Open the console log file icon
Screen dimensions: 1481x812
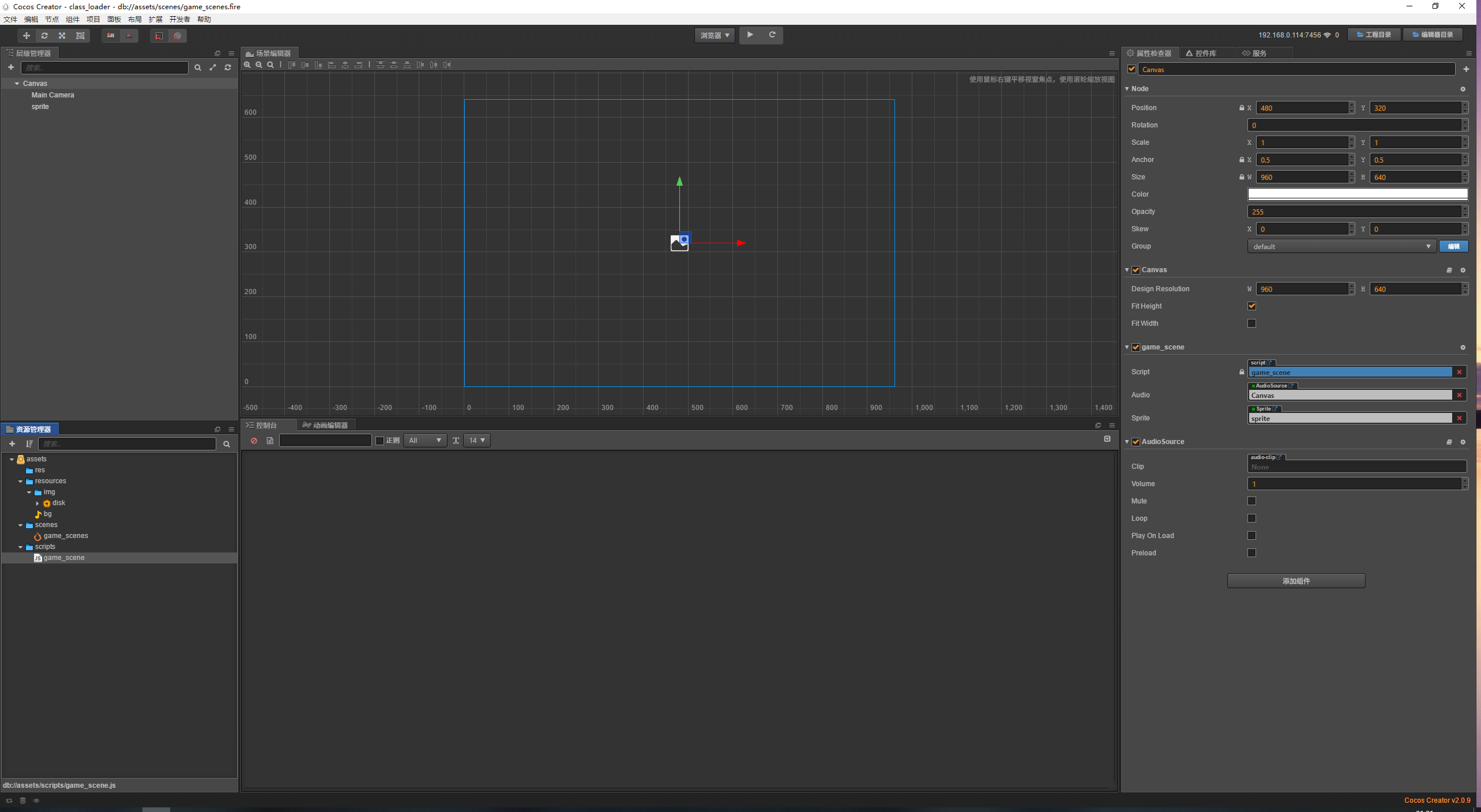click(x=270, y=441)
